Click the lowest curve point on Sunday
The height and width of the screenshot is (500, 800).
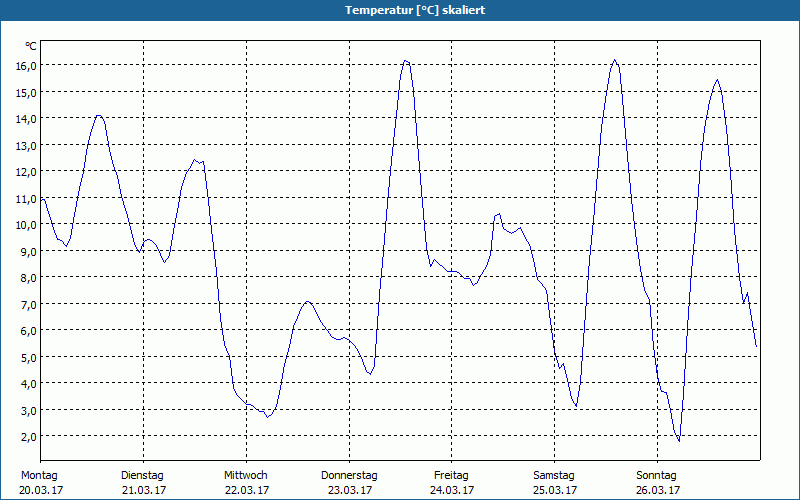pyautogui.click(x=679, y=441)
